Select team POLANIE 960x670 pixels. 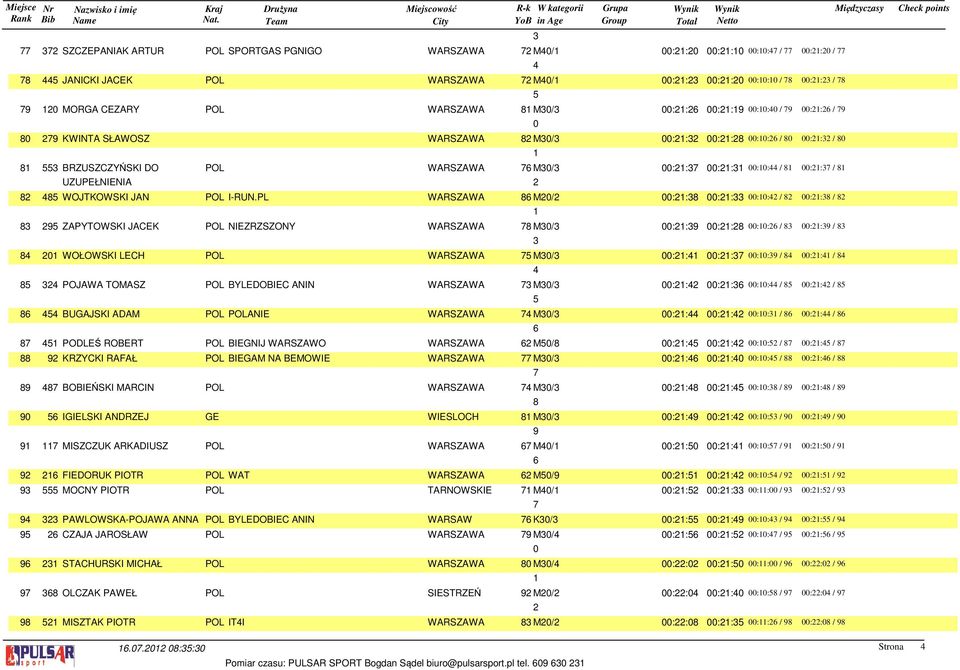(x=249, y=314)
